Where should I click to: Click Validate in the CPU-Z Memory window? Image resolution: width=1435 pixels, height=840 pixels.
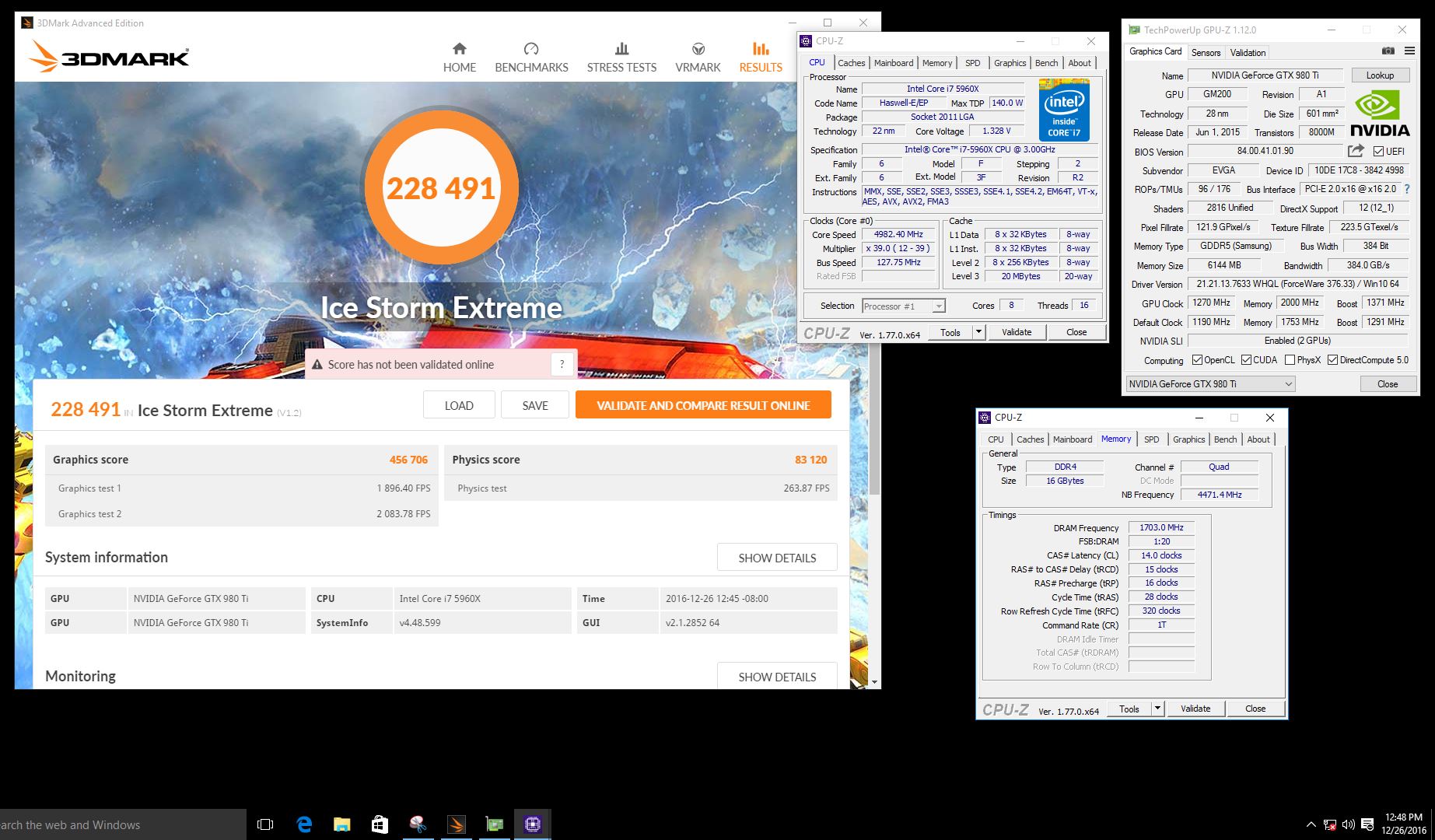pos(1195,709)
